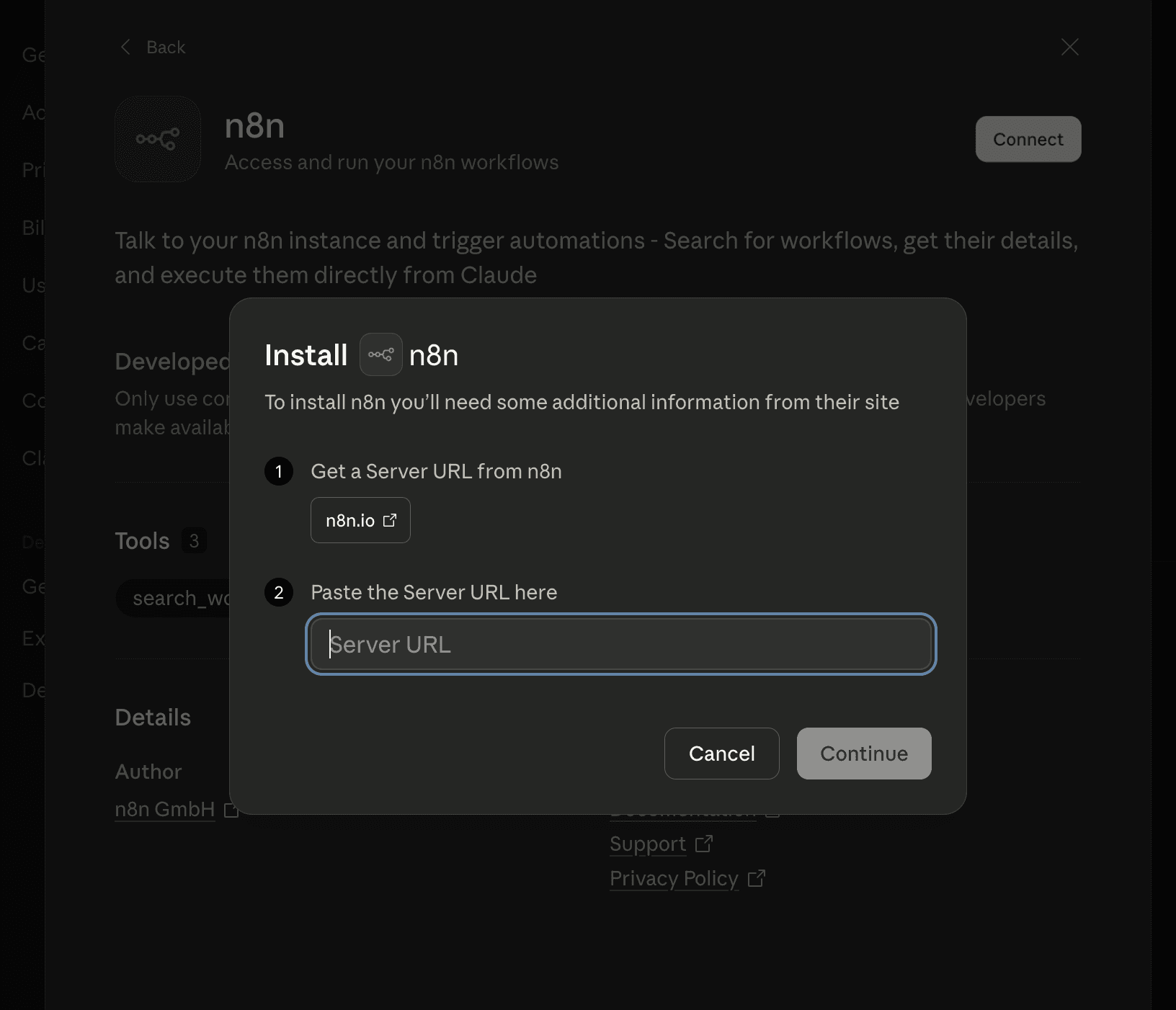Click the n8n logo in the Install dialog title
The width and height of the screenshot is (1176, 1010).
380,354
